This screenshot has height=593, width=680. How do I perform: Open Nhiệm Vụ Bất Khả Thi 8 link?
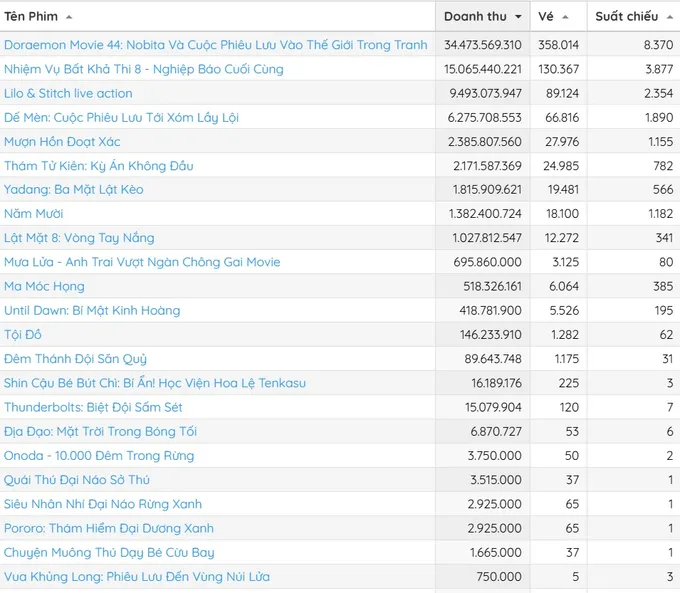[x=144, y=69]
